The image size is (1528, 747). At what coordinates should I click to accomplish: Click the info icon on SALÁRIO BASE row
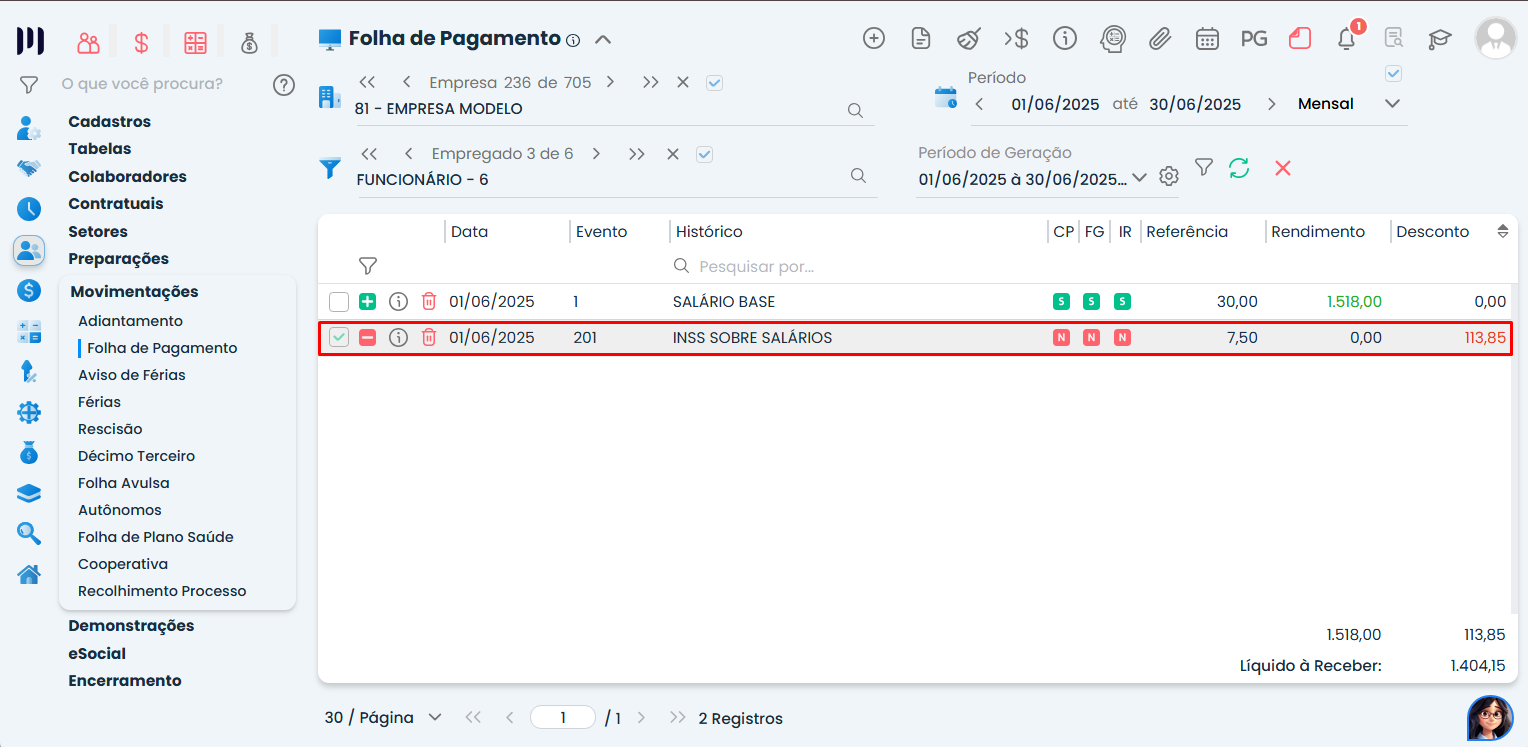click(398, 301)
